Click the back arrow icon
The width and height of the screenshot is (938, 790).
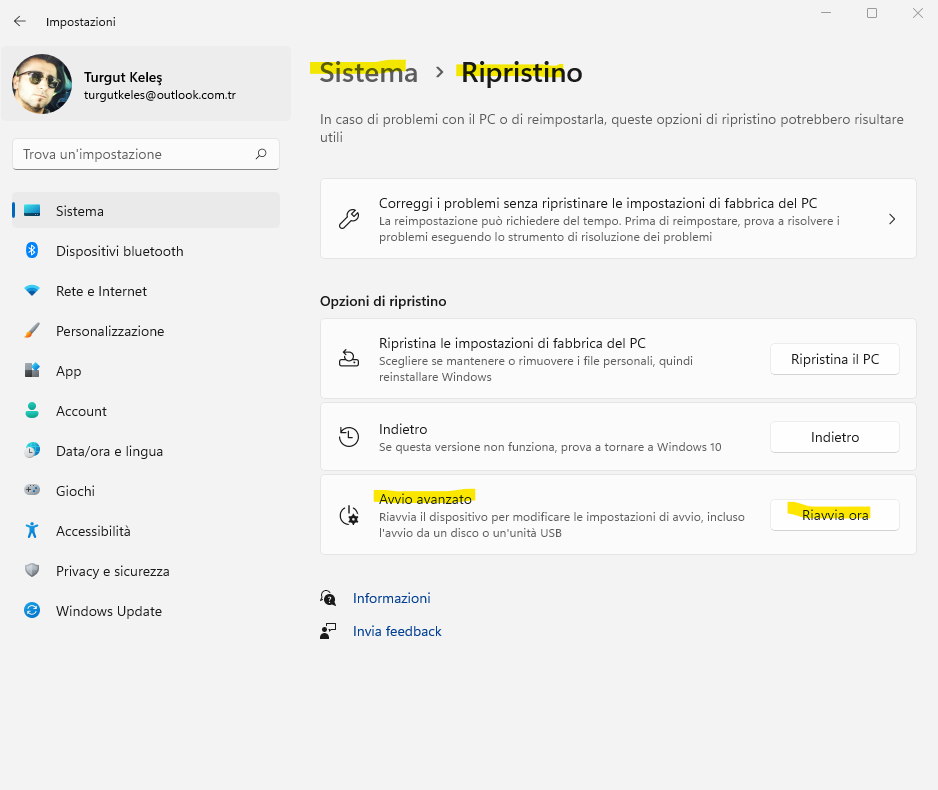click(20, 21)
